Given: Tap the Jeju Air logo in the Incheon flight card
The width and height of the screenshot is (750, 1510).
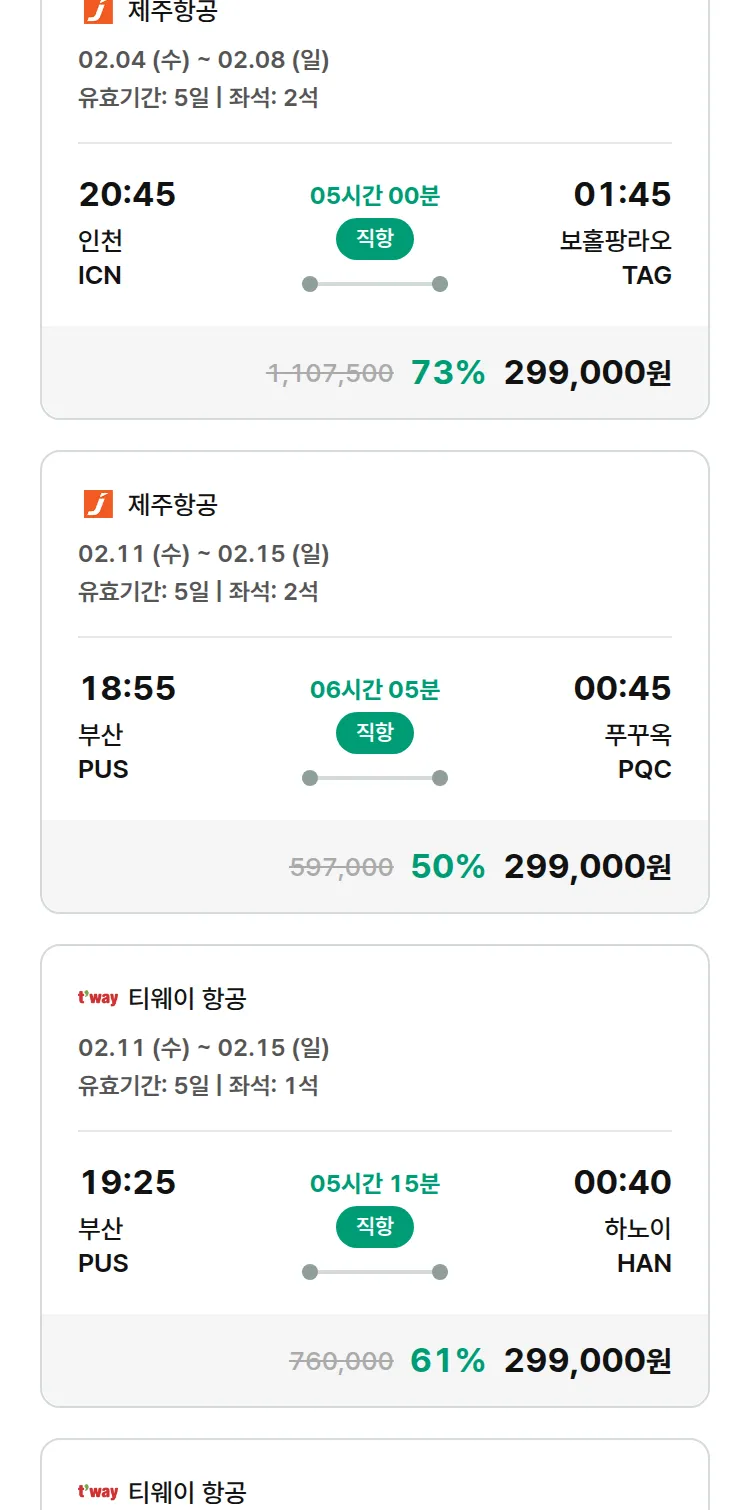Looking at the screenshot, I should tap(98, 12).
